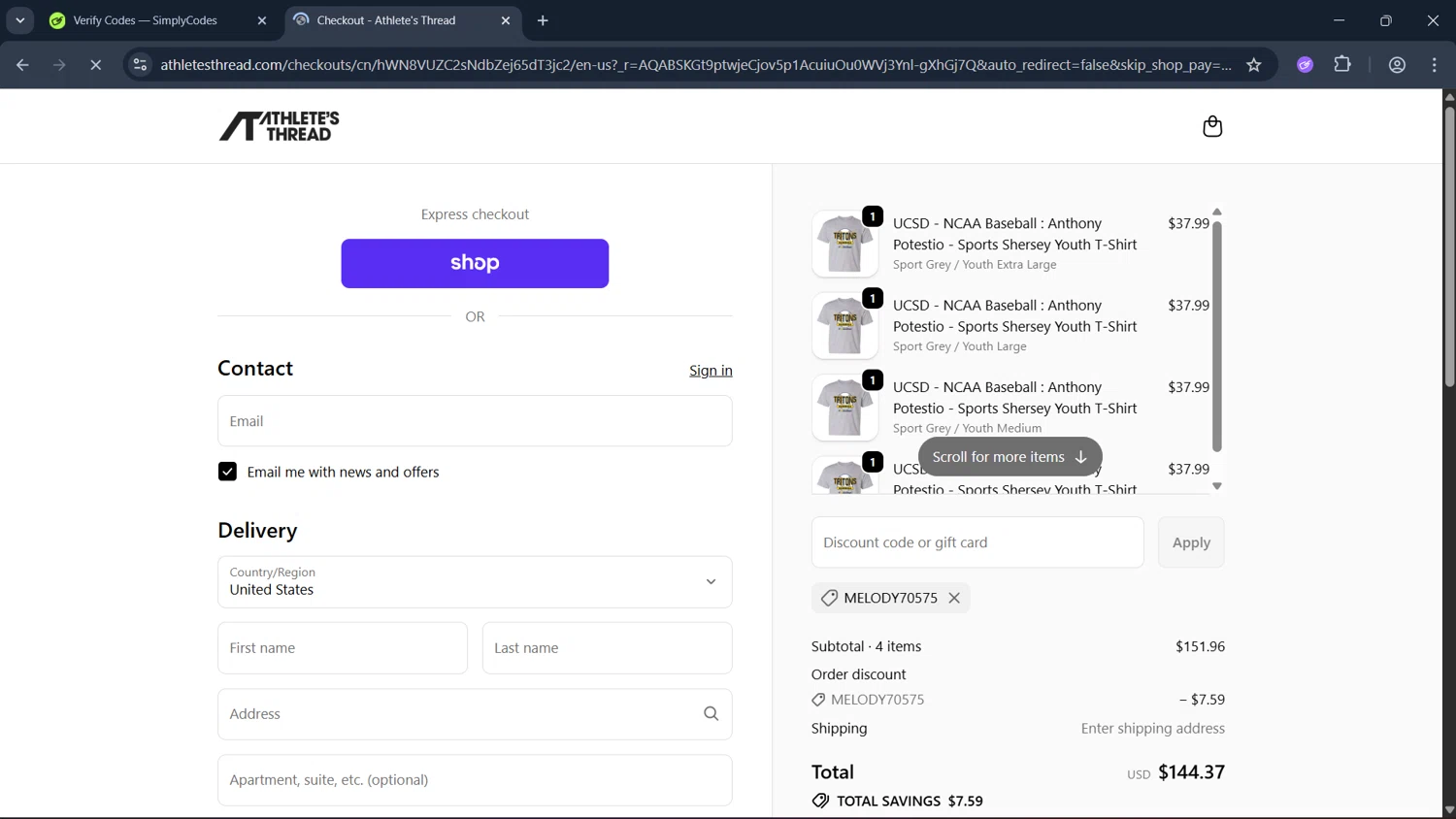1456x819 pixels.
Task: Go forward in browser history
Action: click(59, 65)
